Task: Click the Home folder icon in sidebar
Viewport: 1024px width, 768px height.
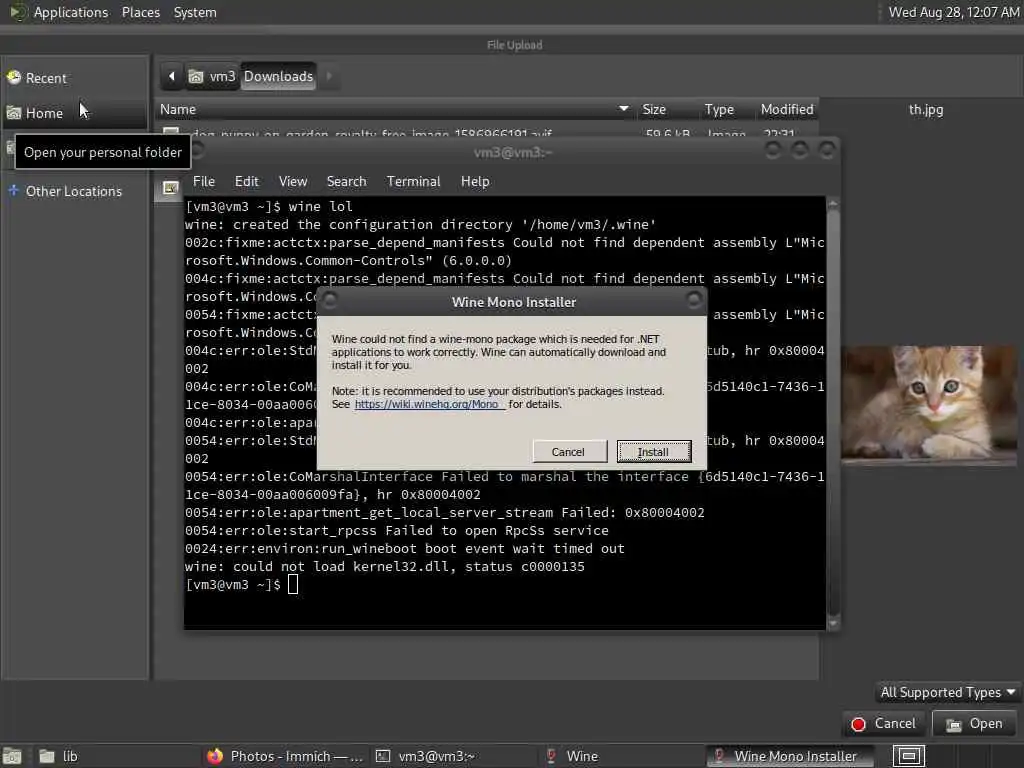Action: point(14,113)
